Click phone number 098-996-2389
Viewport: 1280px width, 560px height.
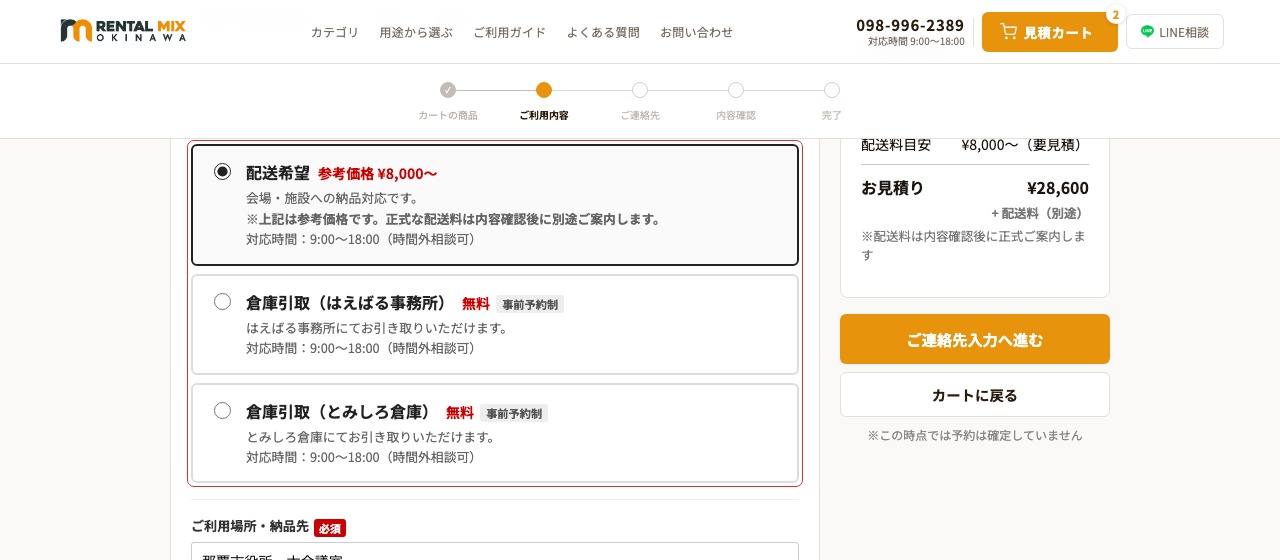click(910, 25)
